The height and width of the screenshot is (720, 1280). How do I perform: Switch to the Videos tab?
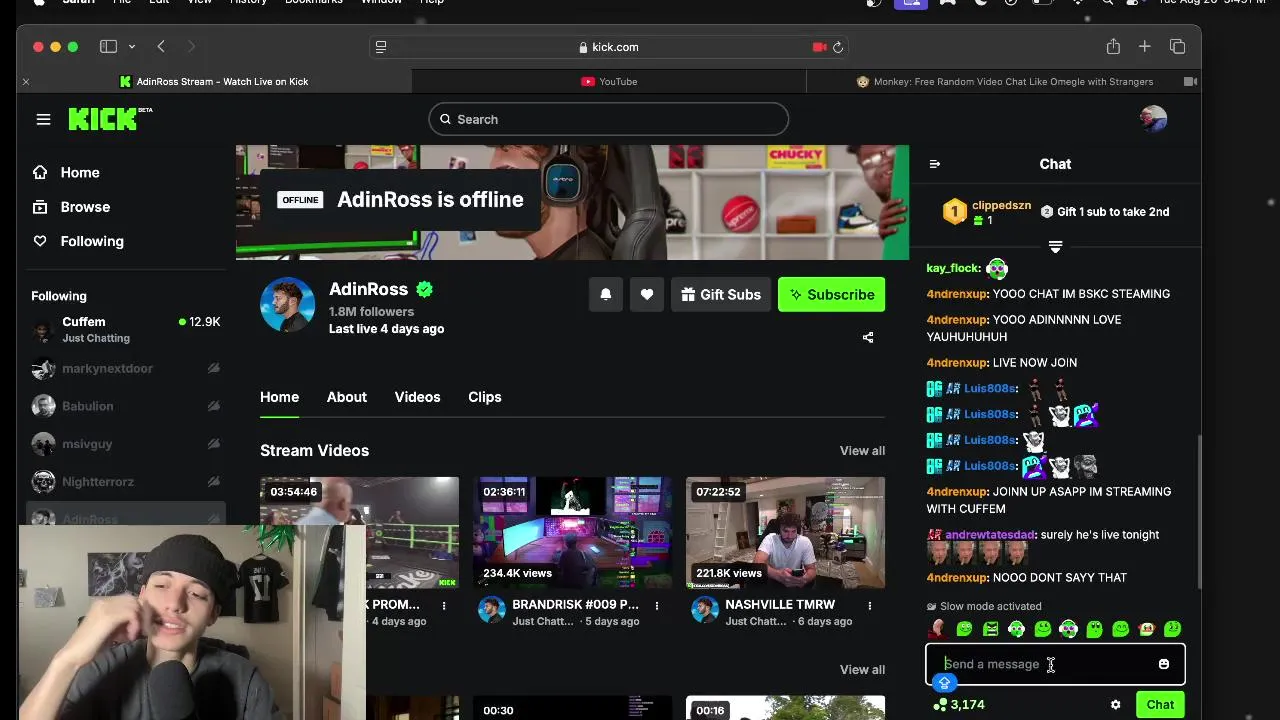pyautogui.click(x=417, y=397)
